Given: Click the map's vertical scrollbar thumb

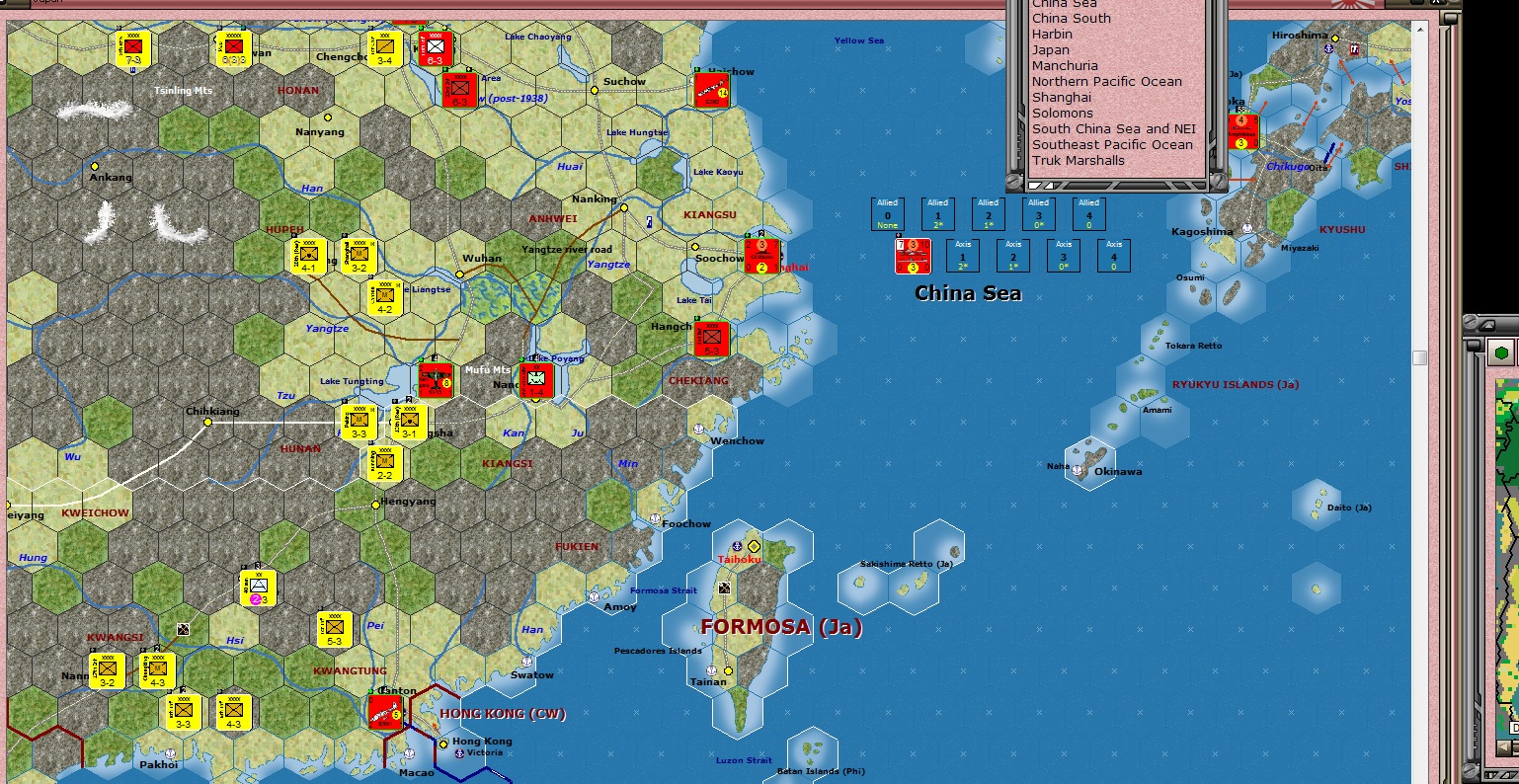Looking at the screenshot, I should (x=1419, y=357).
